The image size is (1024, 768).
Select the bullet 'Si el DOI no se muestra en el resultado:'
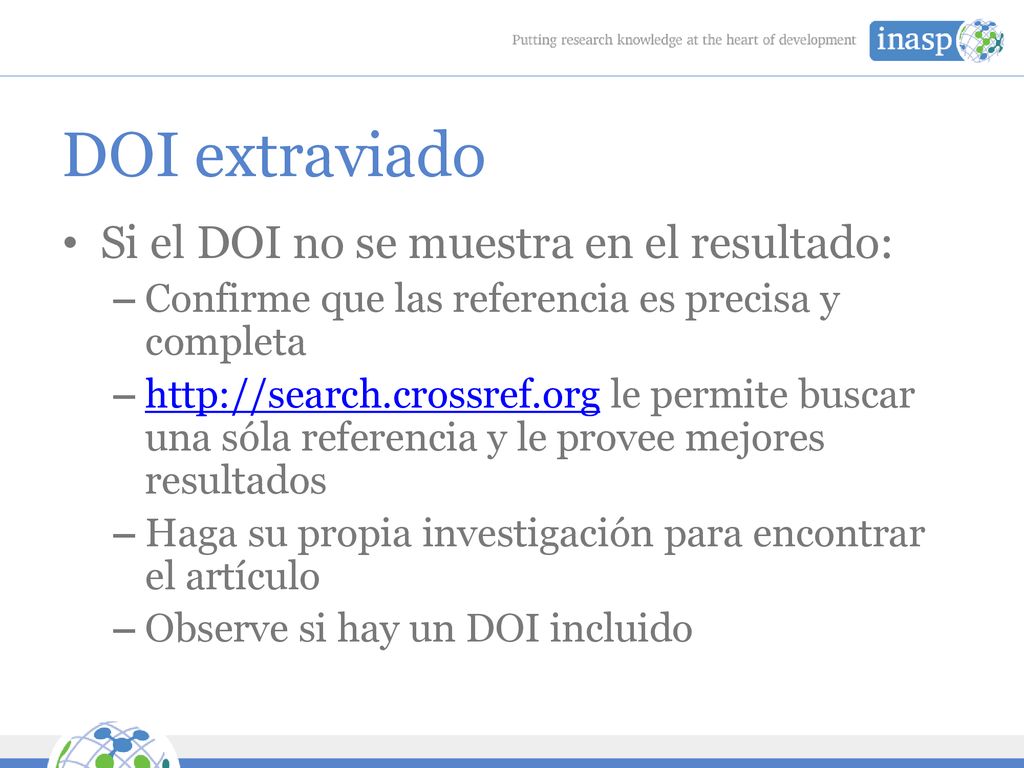[x=496, y=243]
